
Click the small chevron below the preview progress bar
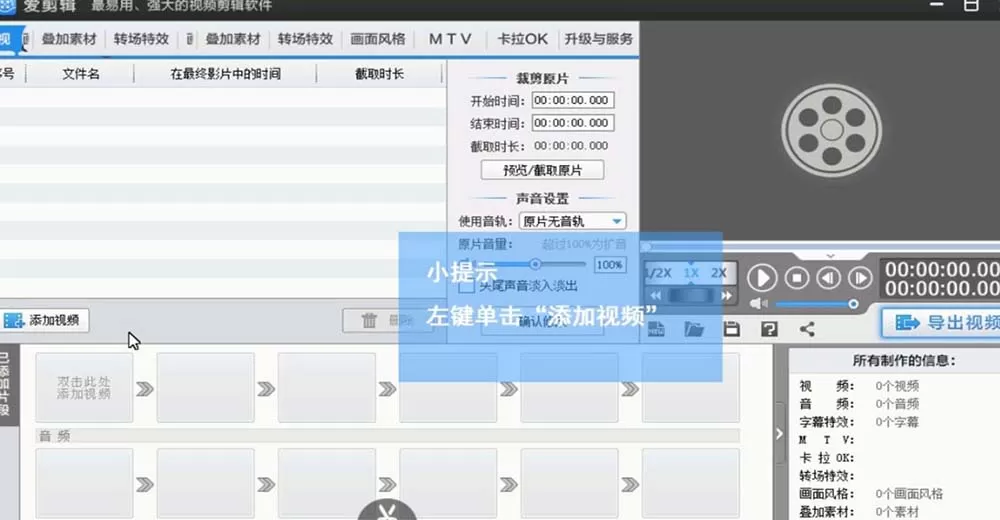830,256
